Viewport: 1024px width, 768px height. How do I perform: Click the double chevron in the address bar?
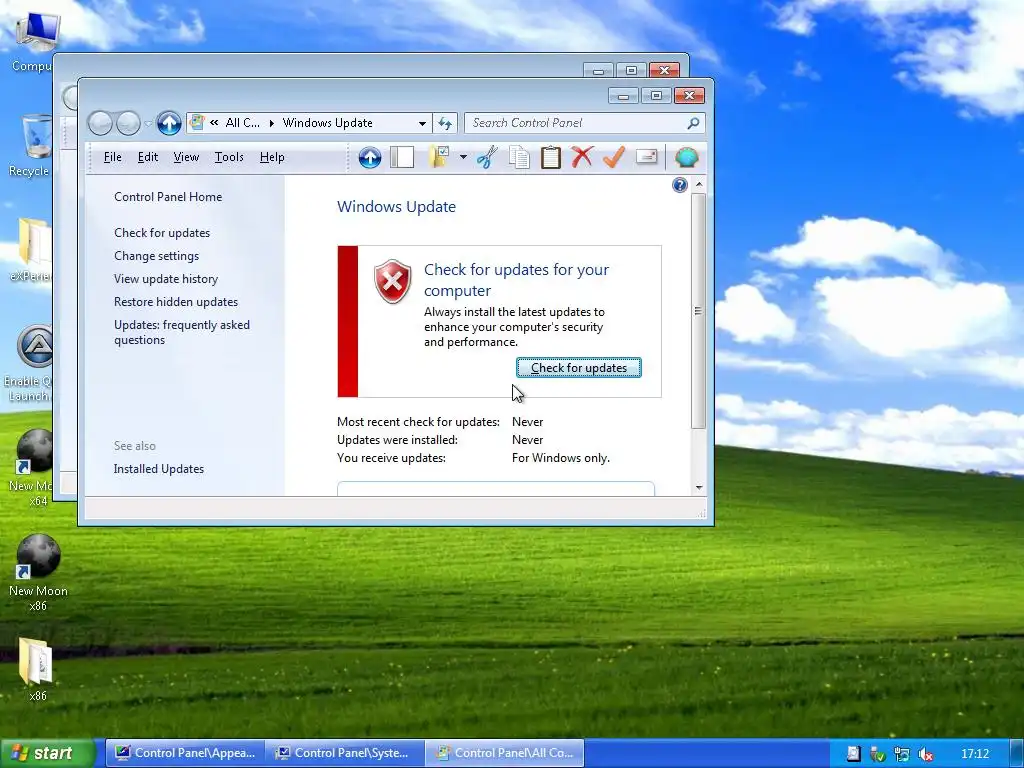pyautogui.click(x=214, y=123)
